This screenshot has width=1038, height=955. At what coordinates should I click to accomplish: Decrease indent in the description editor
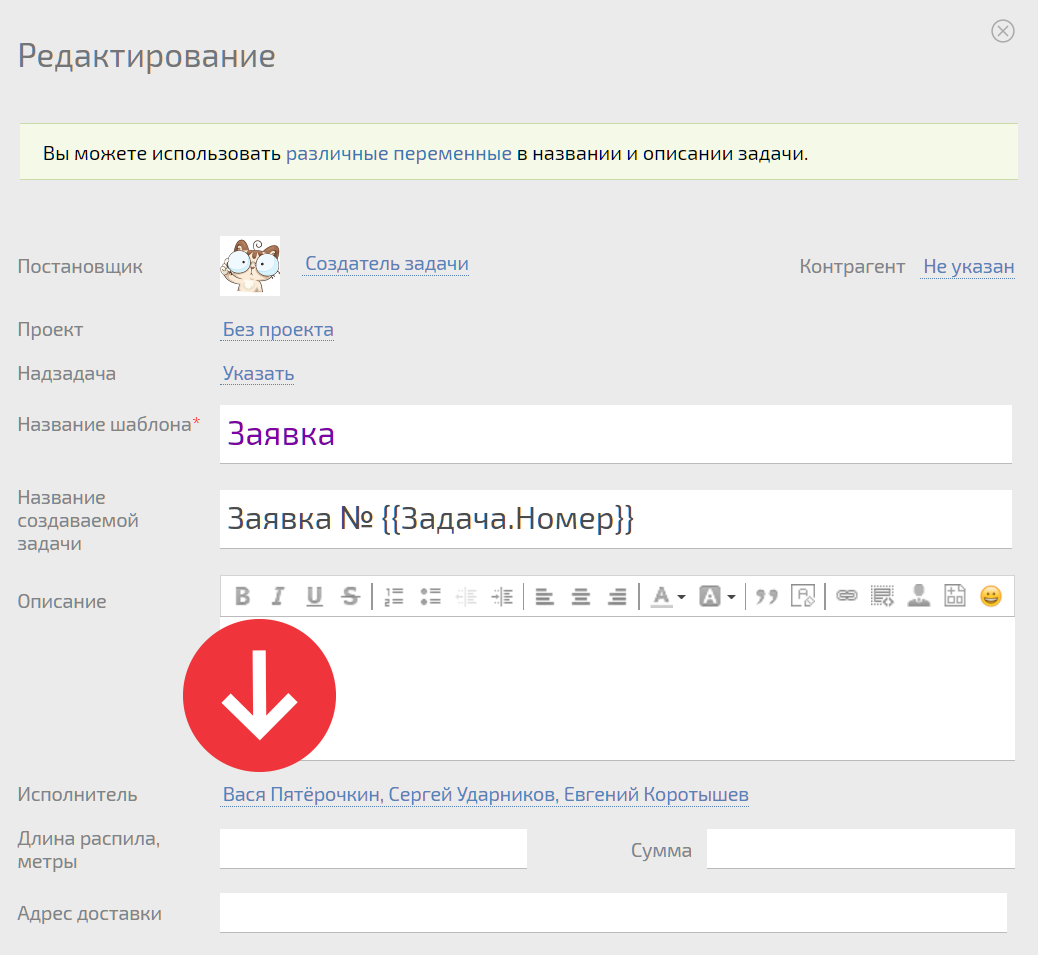[466, 596]
